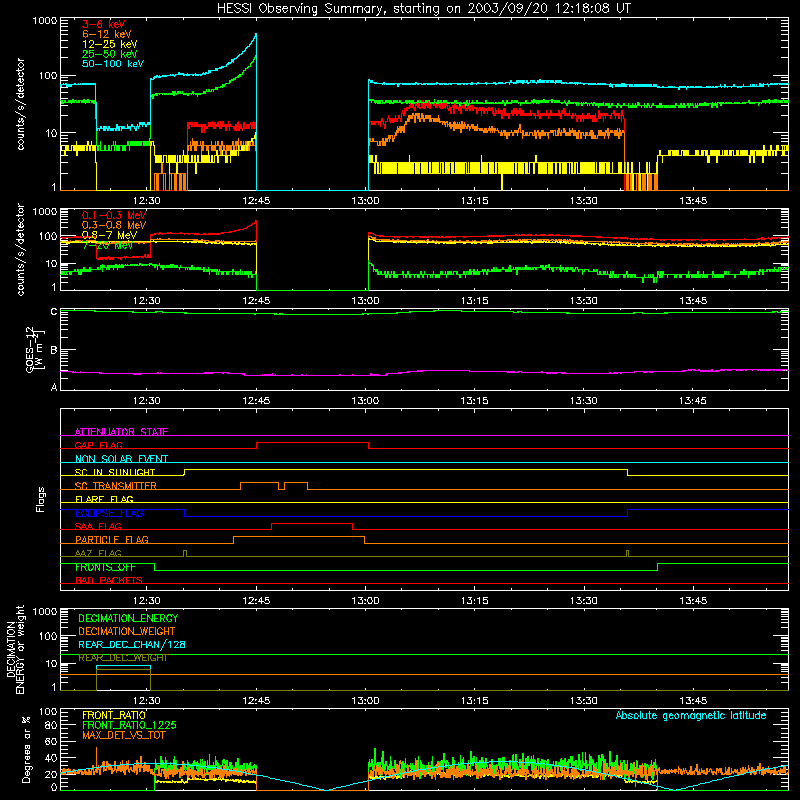Select the 'MAX_DET_VS_TOT' legend label
Viewport: 800px width, 800px height.
pyautogui.click(x=123, y=735)
